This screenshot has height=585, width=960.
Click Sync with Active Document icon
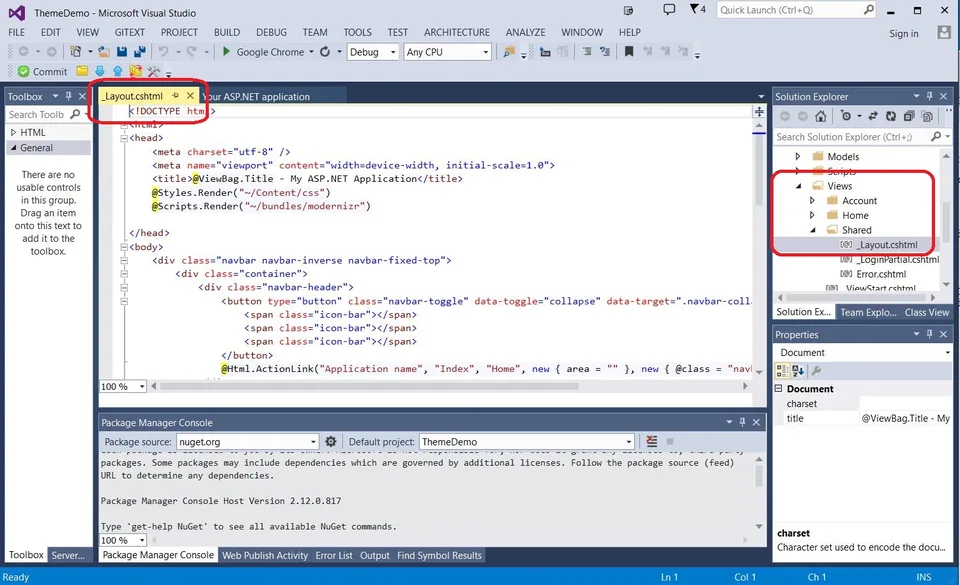pyautogui.click(x=873, y=116)
